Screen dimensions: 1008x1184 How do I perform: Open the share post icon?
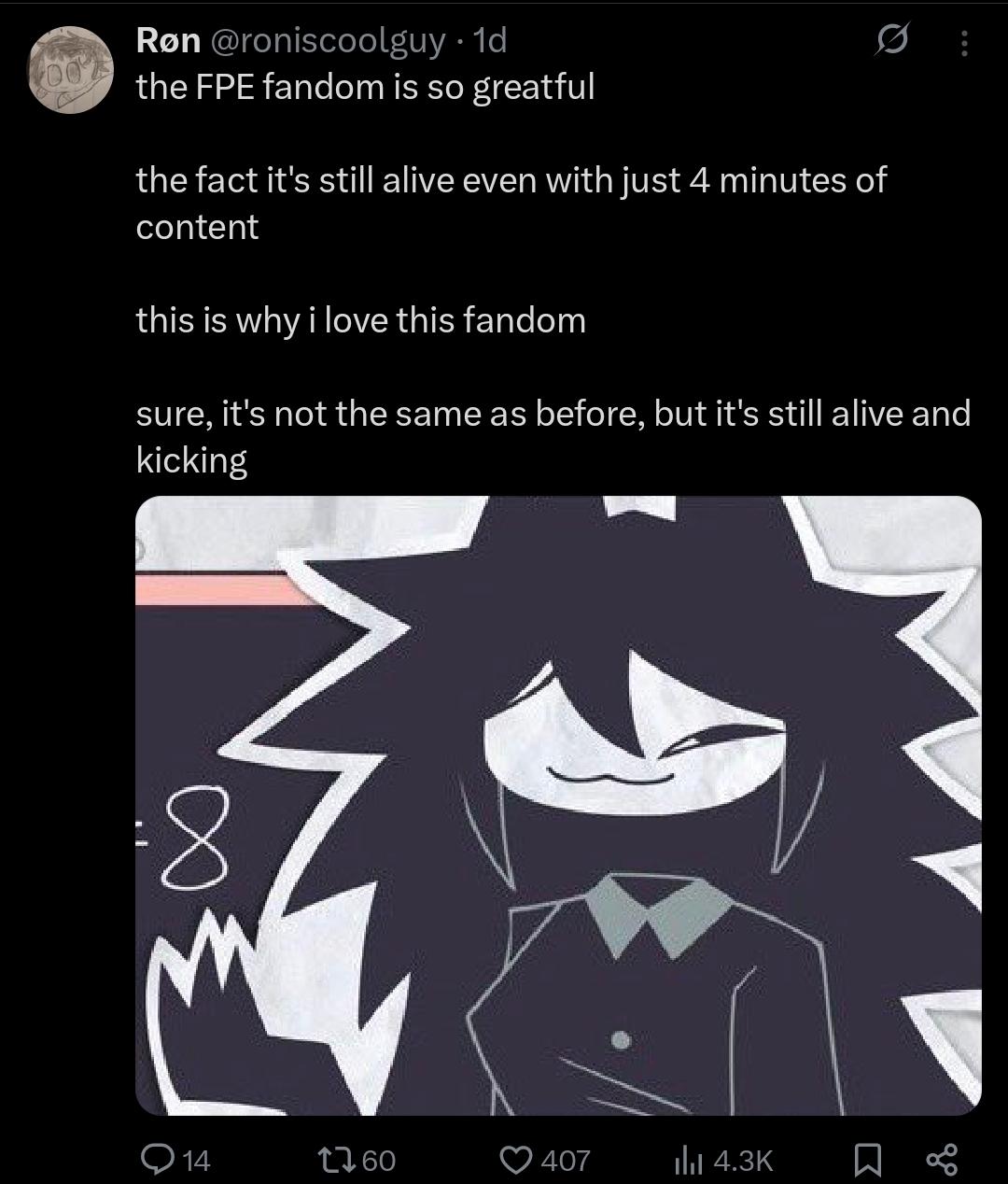(941, 1160)
